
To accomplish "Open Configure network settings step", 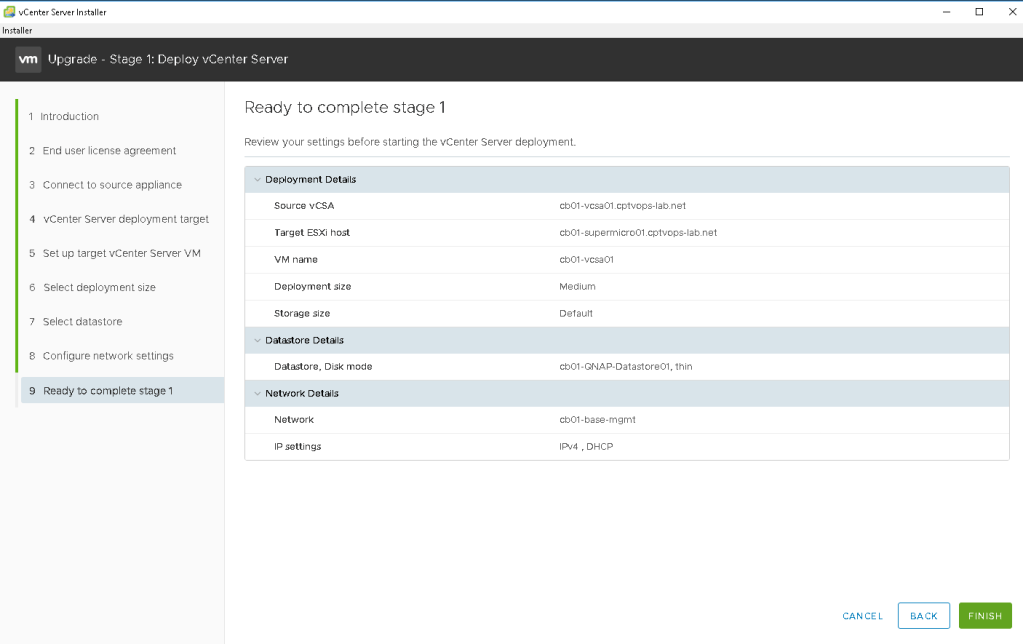I will click(108, 356).
